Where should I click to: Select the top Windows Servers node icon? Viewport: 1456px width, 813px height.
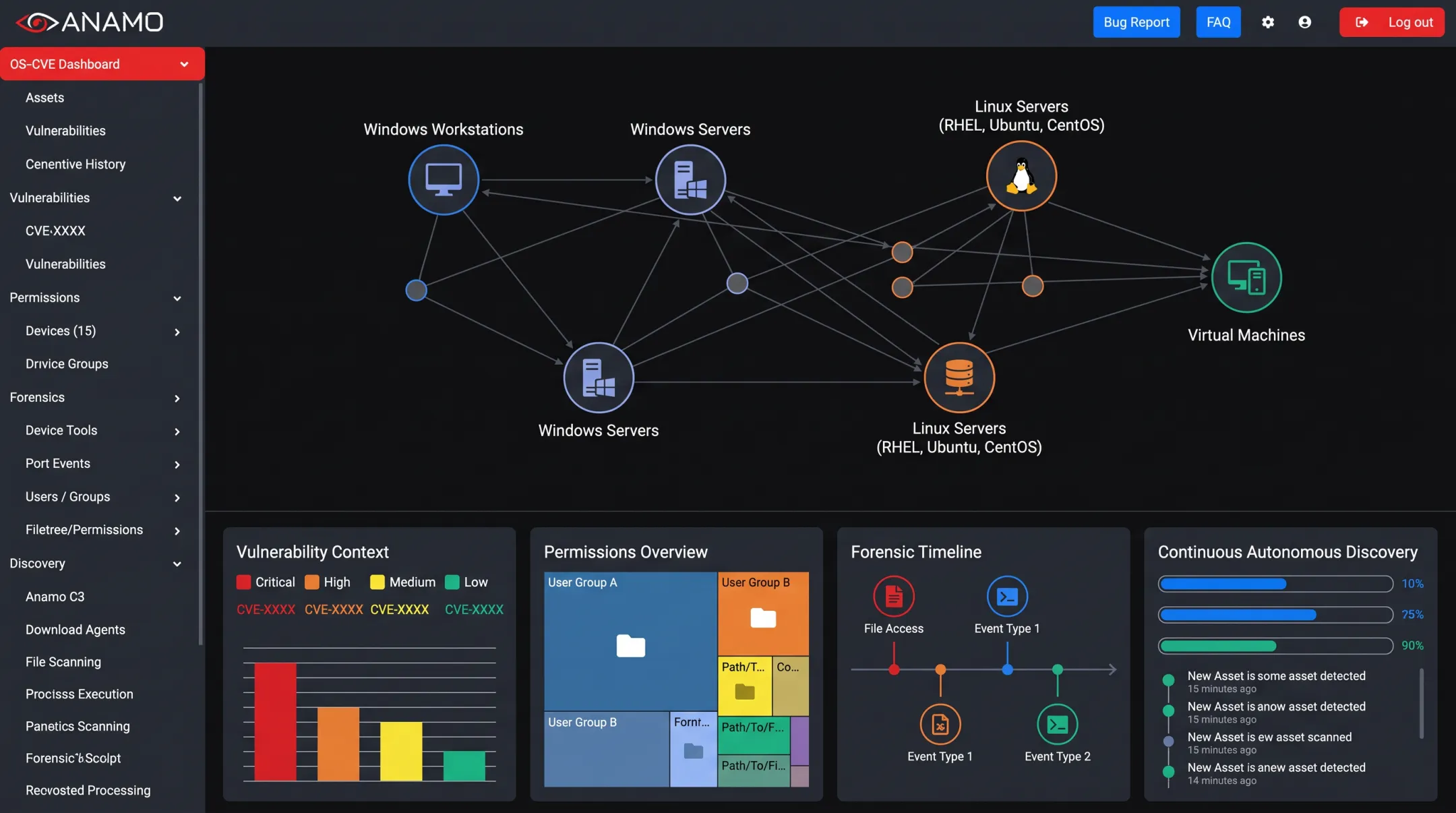[x=690, y=179]
